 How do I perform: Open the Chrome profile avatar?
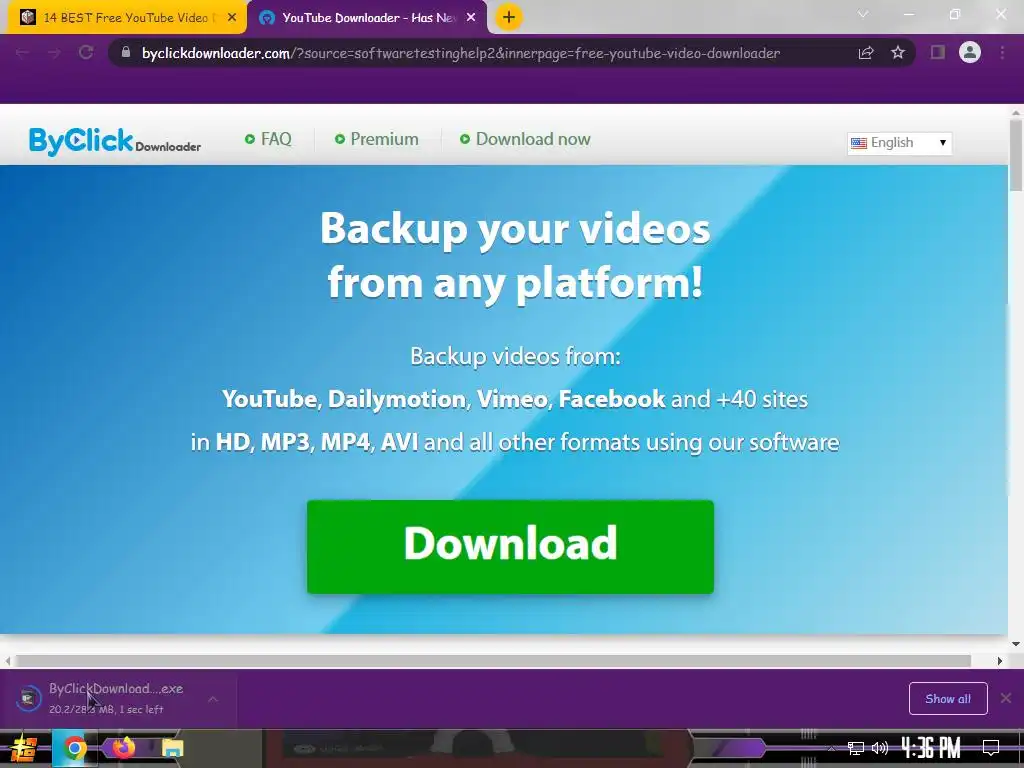[970, 52]
